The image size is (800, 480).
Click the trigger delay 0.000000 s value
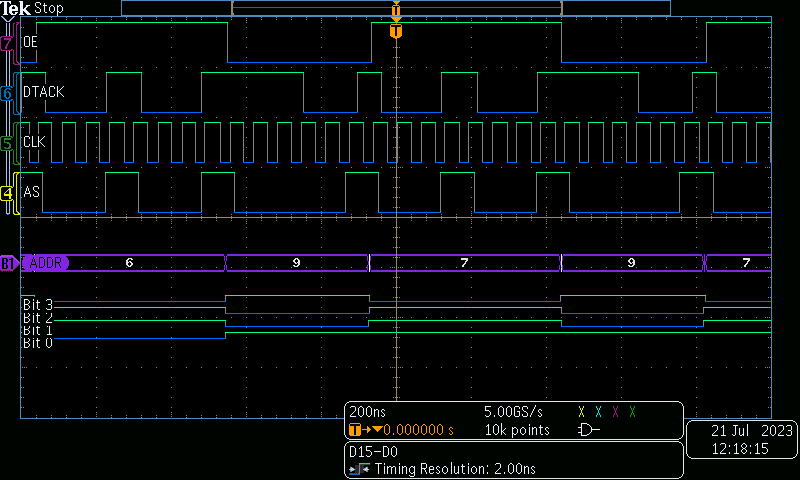pos(418,430)
